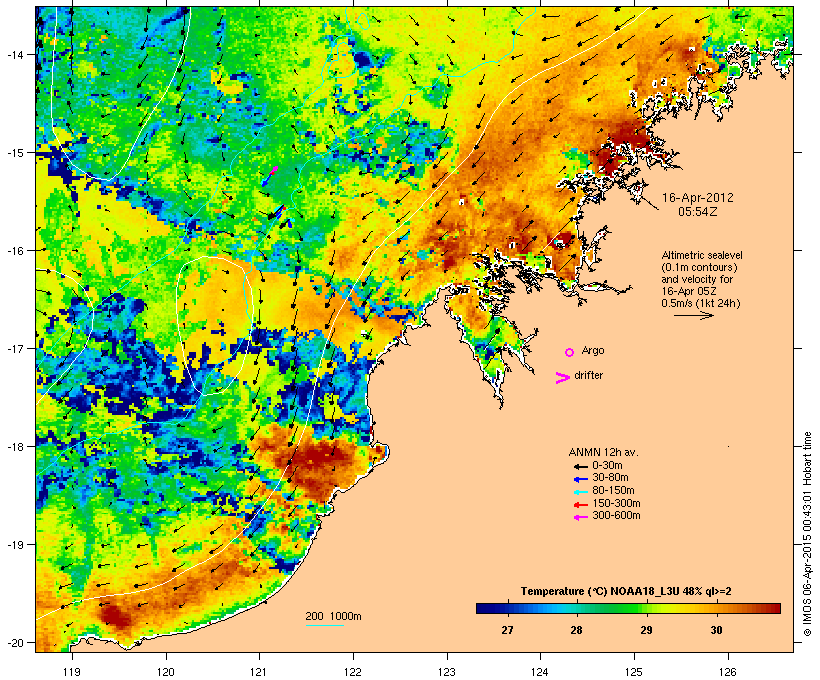Click the time label 05:54Z
The width and height of the screenshot is (820, 680).
pos(698,212)
